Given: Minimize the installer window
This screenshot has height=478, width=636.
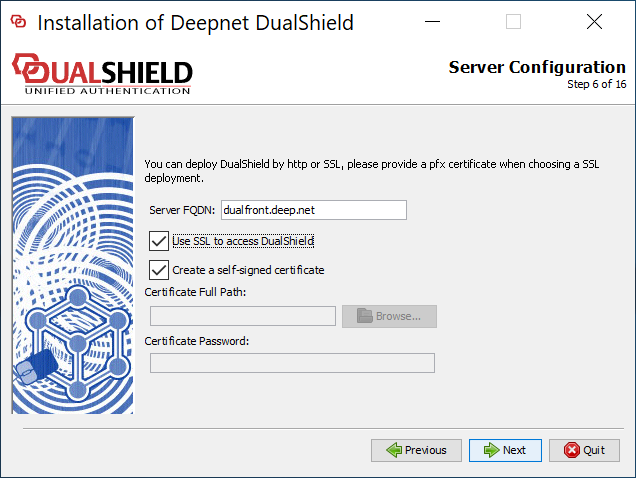Looking at the screenshot, I should [x=432, y=22].
